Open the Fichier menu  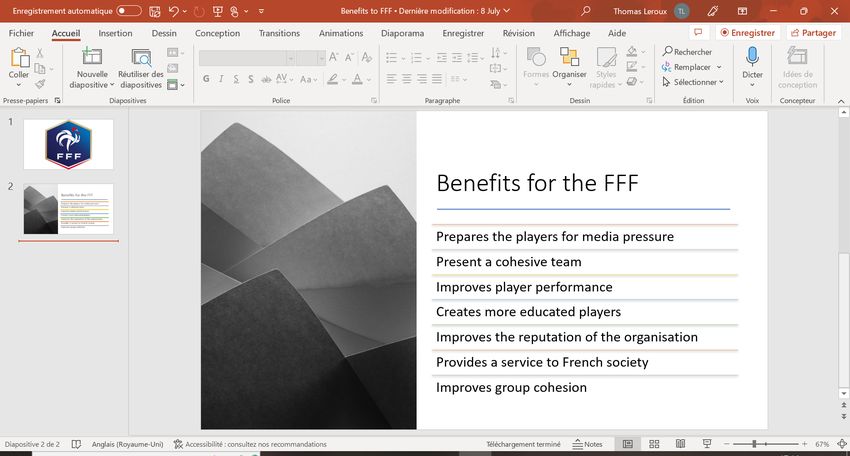tap(21, 33)
